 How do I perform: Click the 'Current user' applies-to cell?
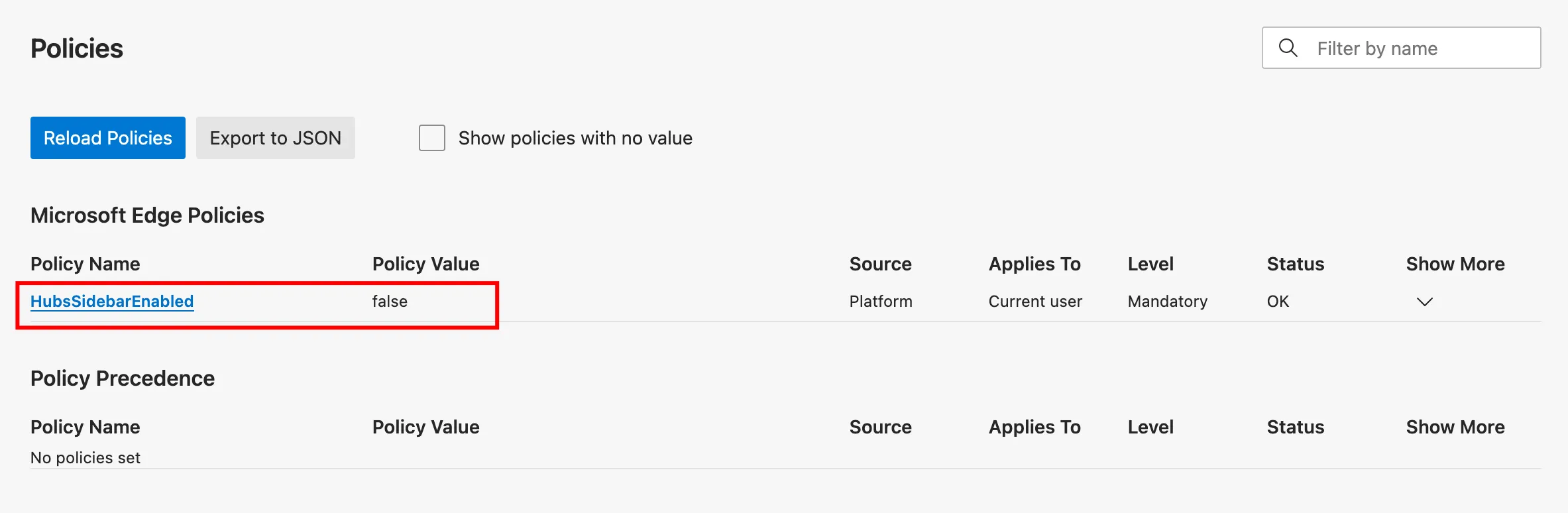click(x=1035, y=302)
